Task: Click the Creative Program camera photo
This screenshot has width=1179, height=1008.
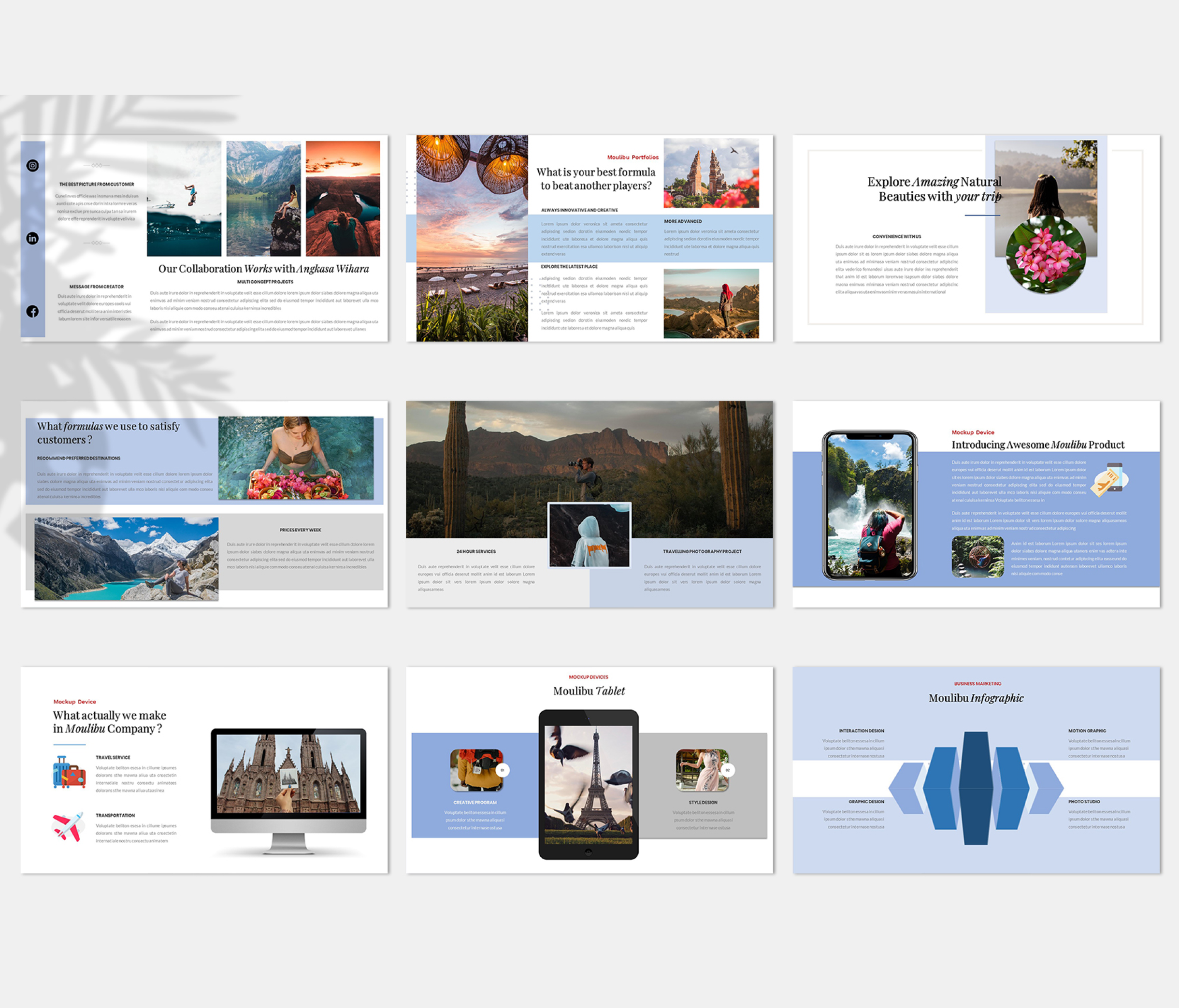Action: (x=477, y=770)
